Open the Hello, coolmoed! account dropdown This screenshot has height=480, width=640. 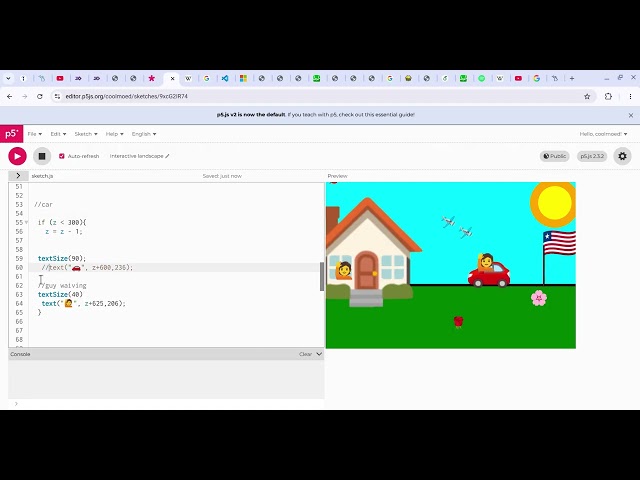(x=603, y=134)
